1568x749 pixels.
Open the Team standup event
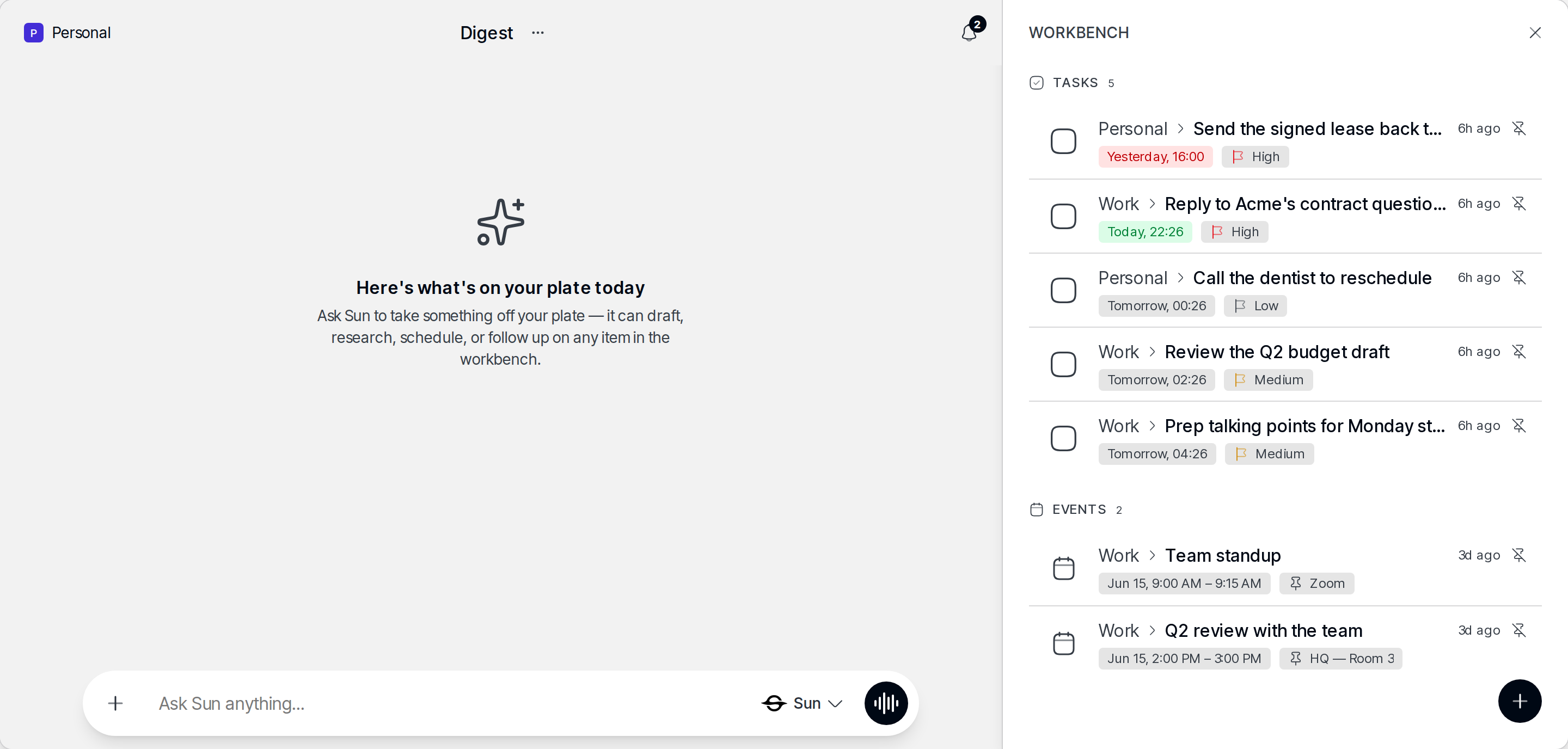click(1222, 555)
